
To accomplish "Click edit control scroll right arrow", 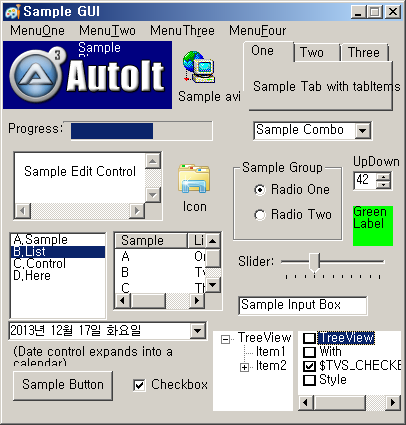I will pyautogui.click(x=137, y=210).
